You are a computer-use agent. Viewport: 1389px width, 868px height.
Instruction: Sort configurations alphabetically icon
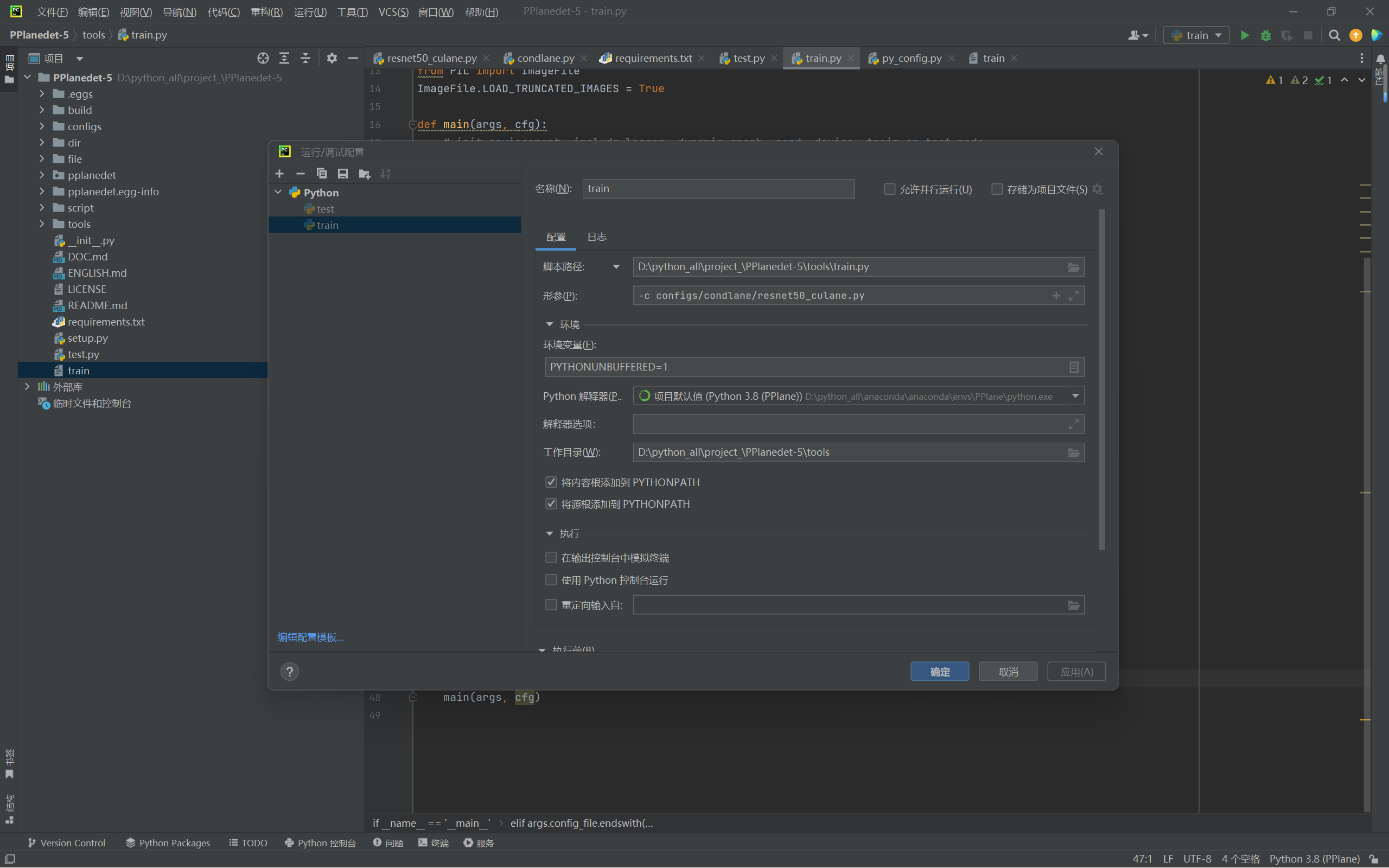[385, 174]
